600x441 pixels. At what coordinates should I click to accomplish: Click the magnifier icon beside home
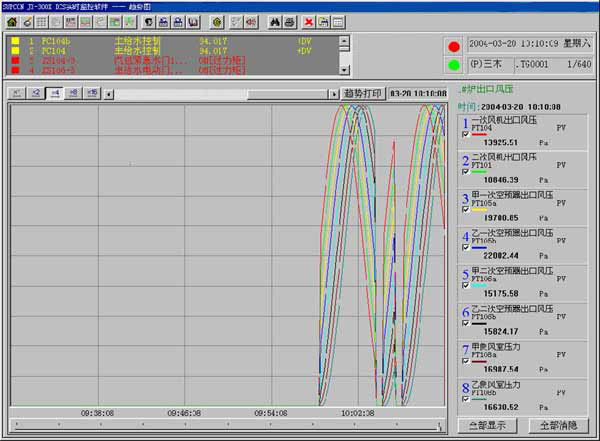point(28,22)
